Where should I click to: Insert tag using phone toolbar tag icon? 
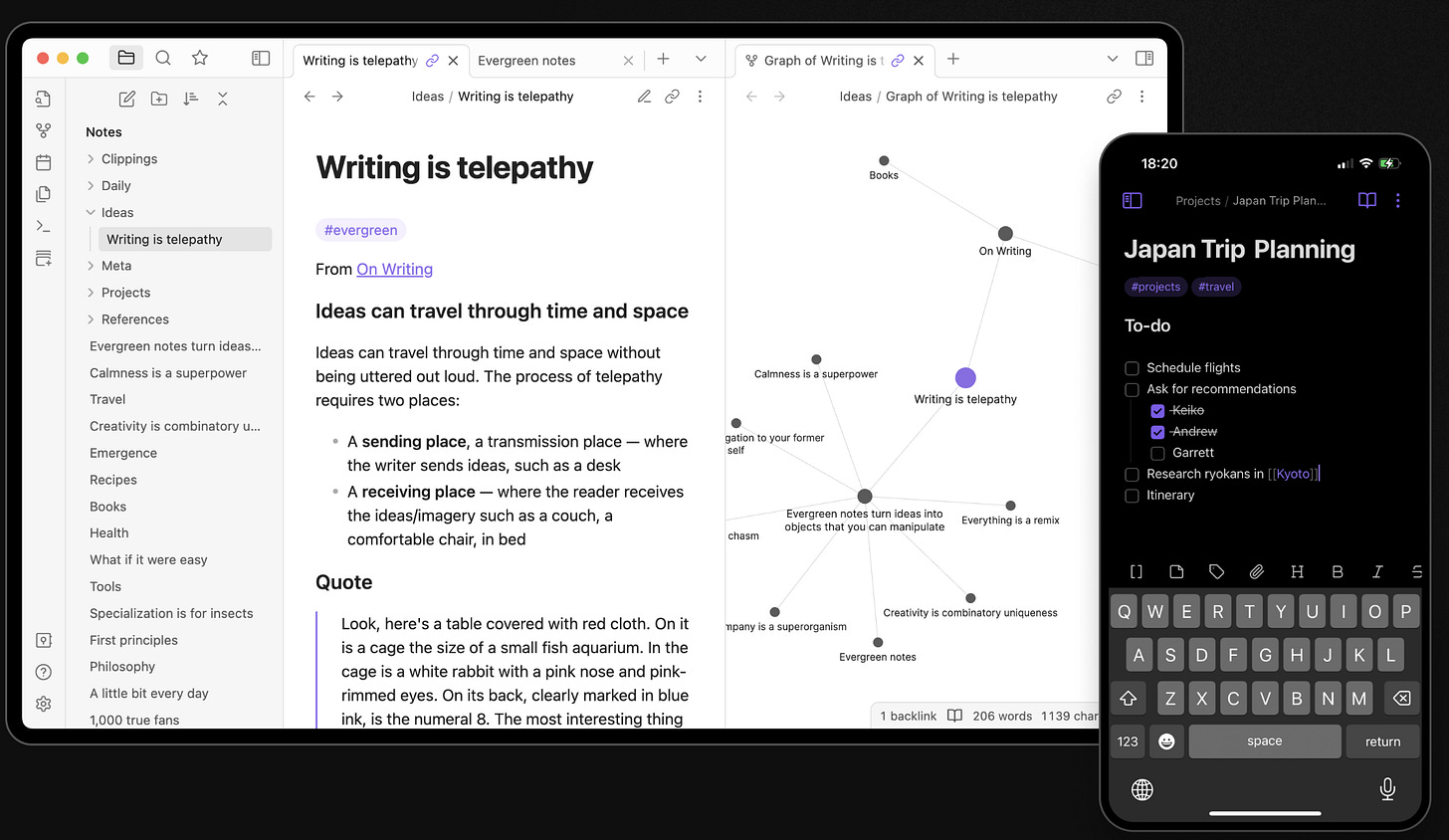(x=1216, y=571)
